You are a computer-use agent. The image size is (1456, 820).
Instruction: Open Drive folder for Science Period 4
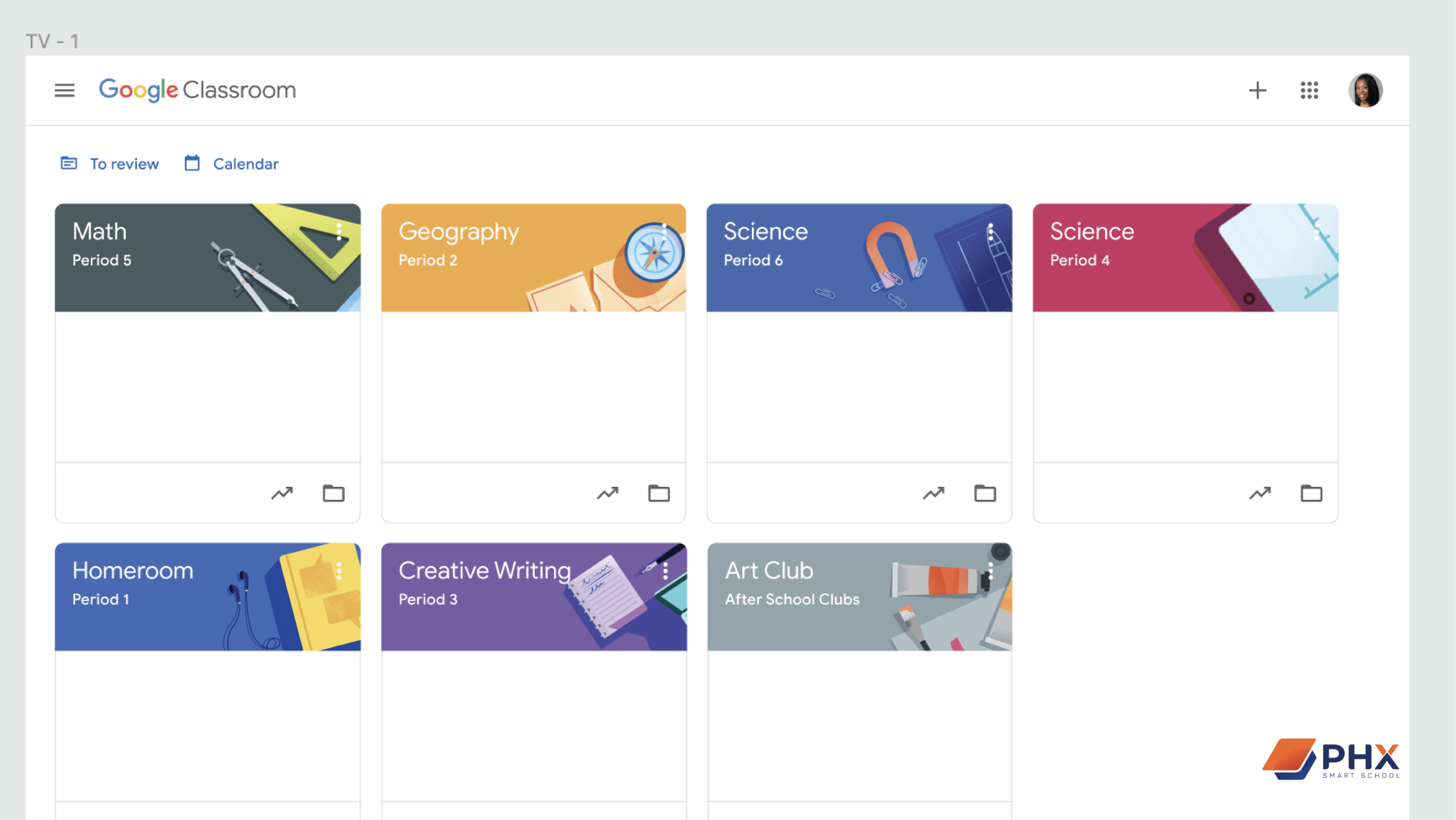click(1311, 493)
